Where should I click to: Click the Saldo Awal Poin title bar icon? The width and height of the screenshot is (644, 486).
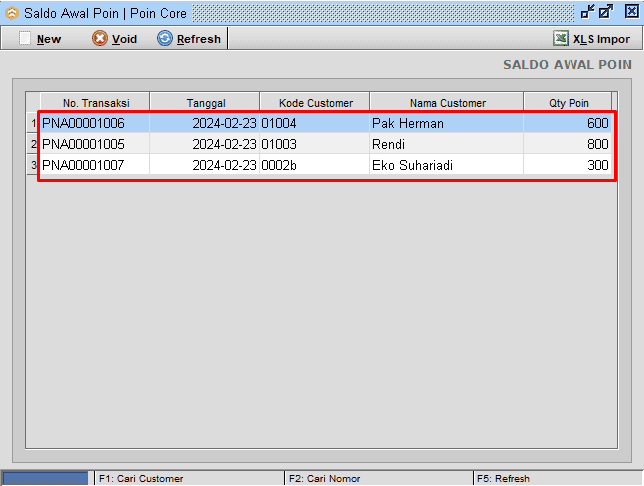[12, 13]
